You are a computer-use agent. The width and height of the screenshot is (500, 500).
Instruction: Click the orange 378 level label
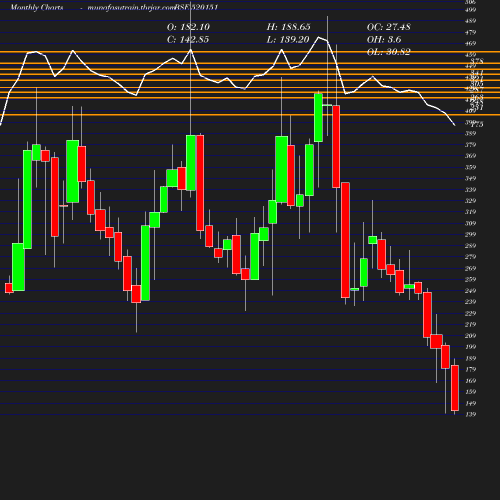477,61
